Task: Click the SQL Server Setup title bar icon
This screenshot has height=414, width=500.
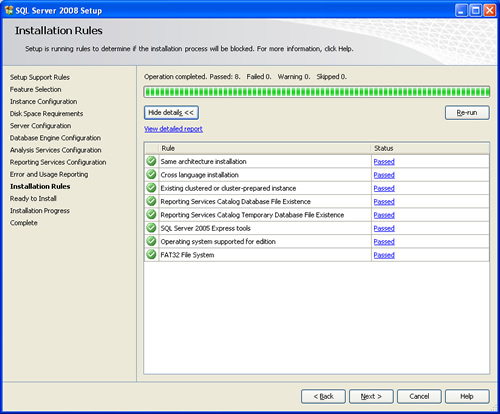Action: (x=9, y=10)
